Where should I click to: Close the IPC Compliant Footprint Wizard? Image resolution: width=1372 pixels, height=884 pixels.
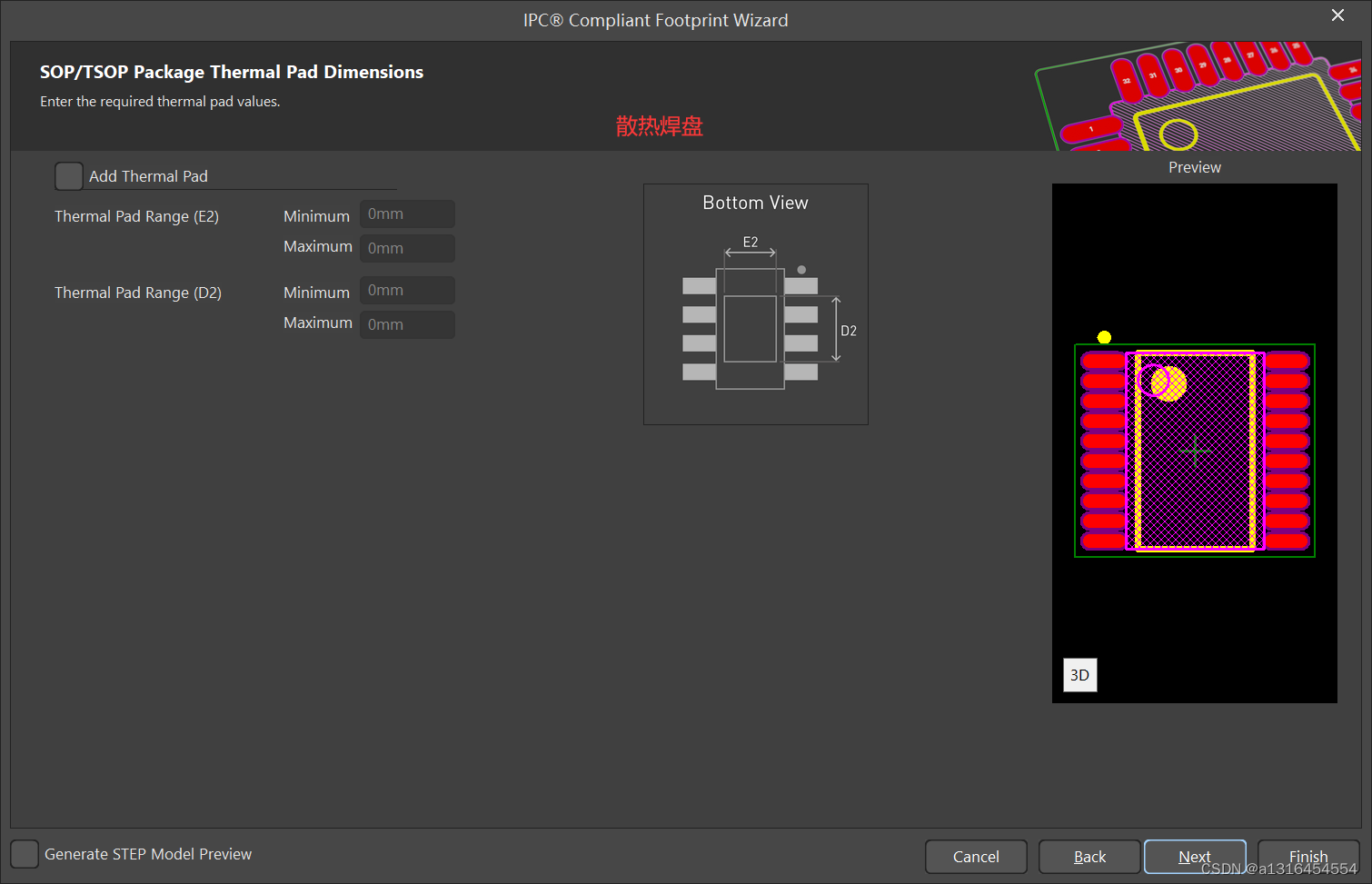pos(1337,15)
